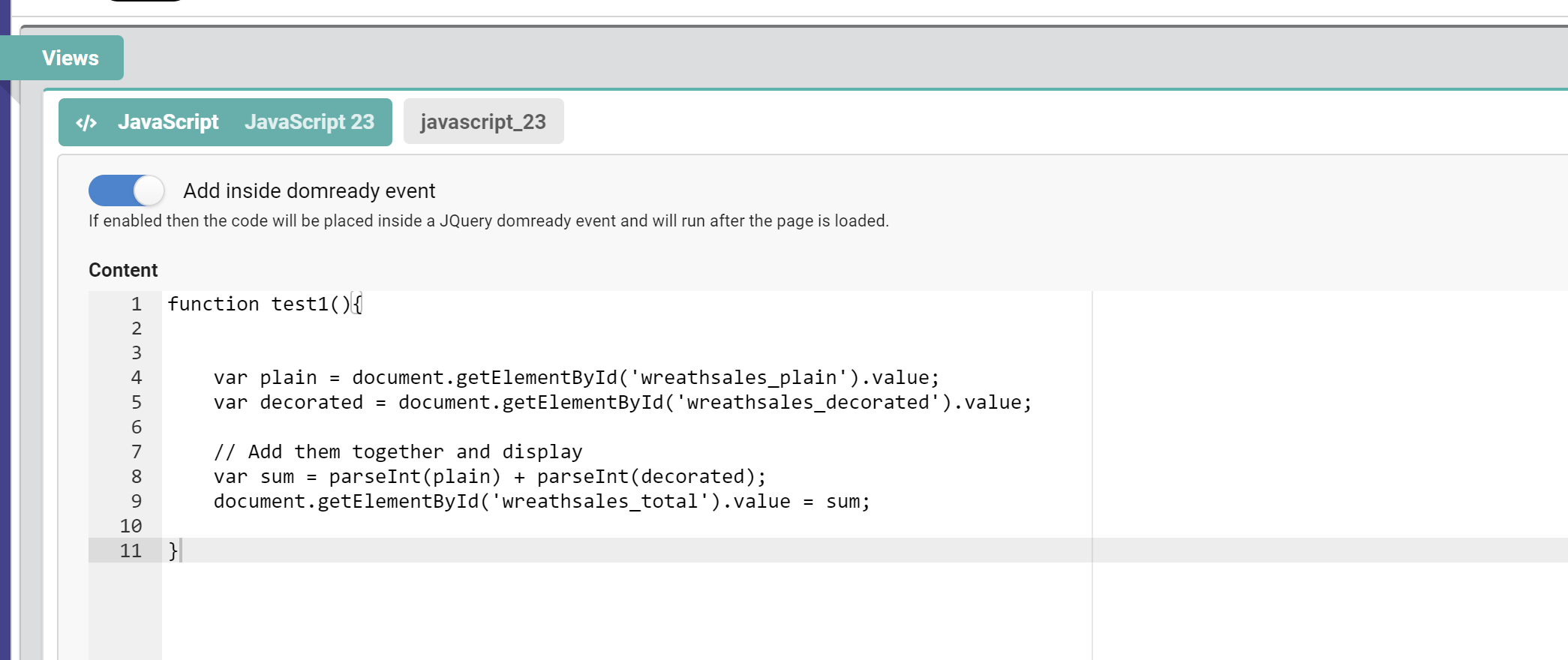
Task: Click line number 8 in the gutter
Action: coord(137,477)
